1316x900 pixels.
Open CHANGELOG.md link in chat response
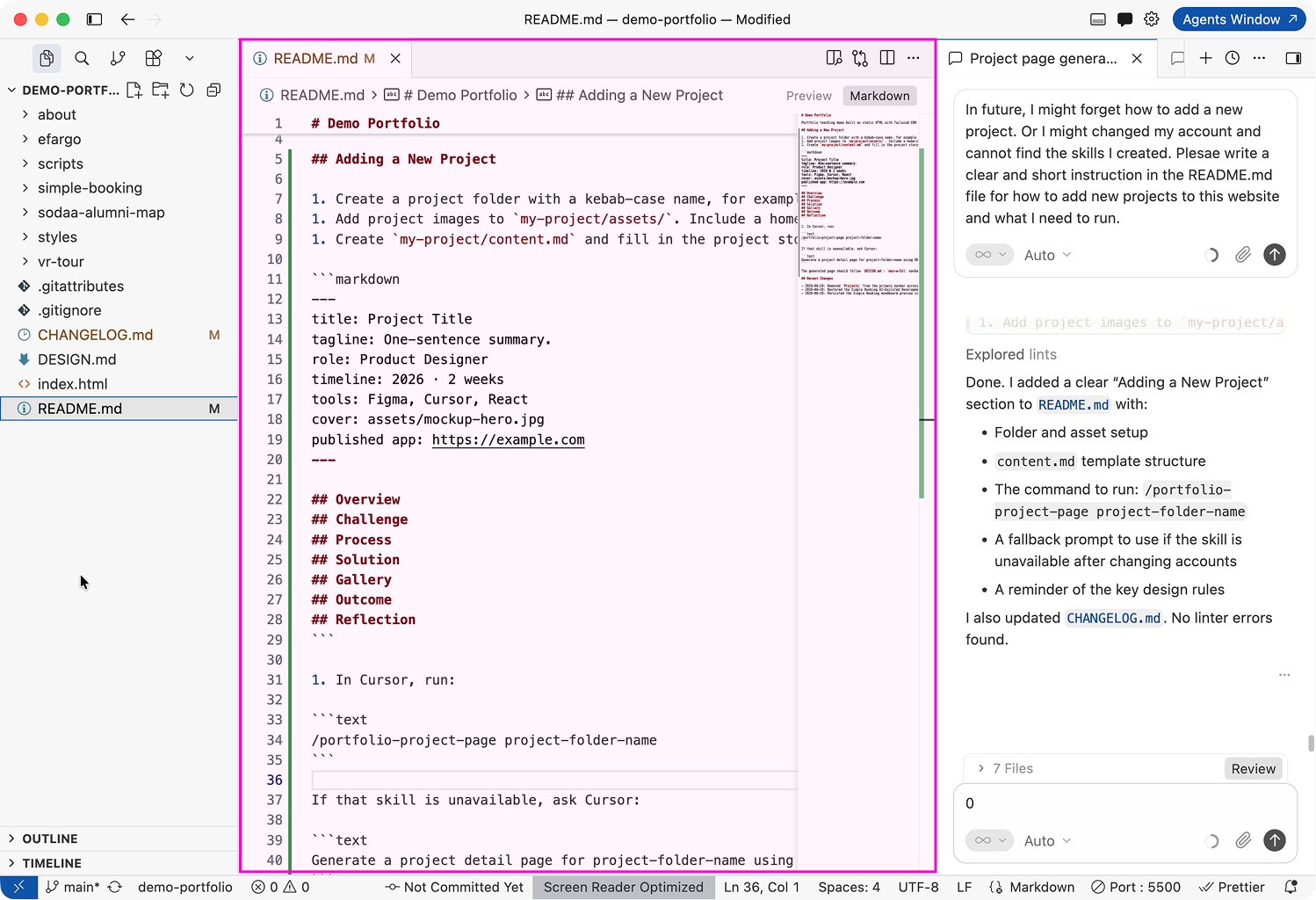tap(1114, 618)
